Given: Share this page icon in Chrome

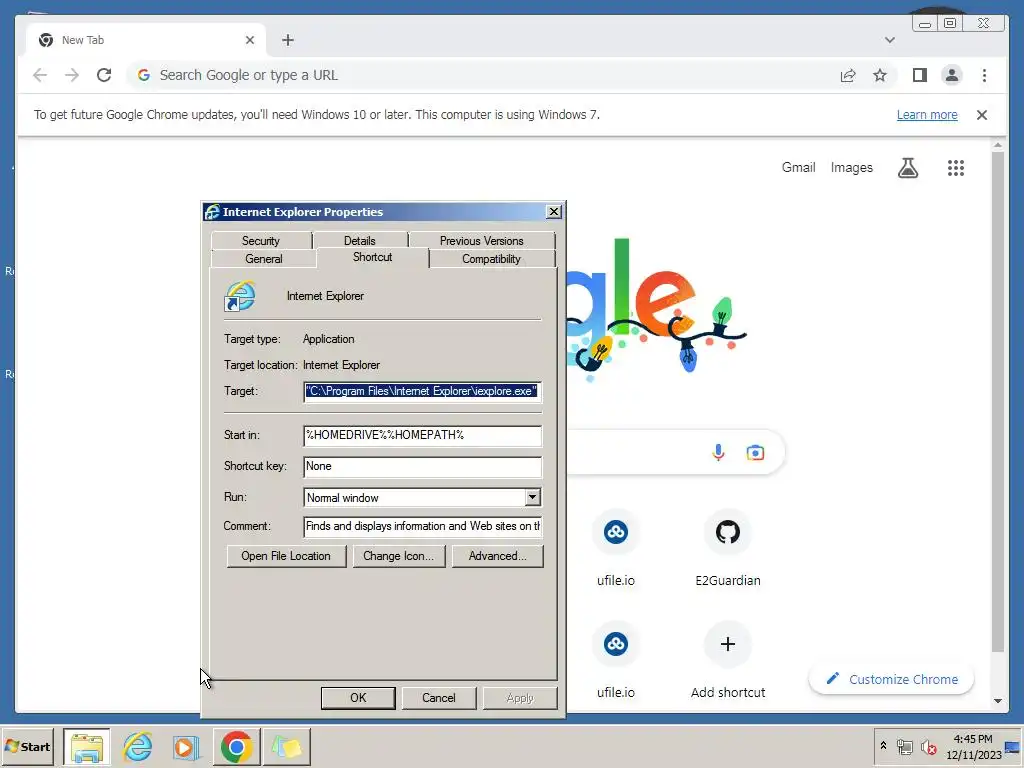Looking at the screenshot, I should tap(848, 75).
